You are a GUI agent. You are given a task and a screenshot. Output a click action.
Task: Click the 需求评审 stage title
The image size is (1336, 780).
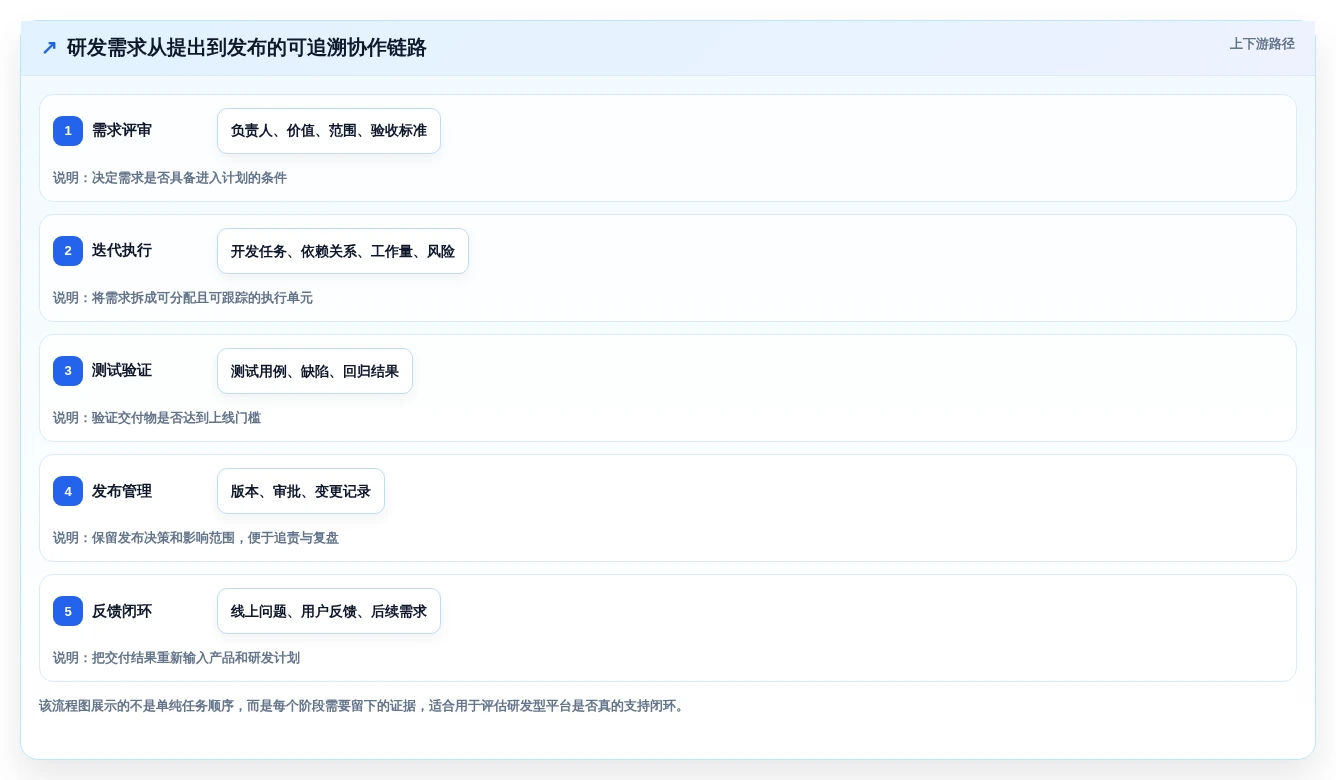click(x=122, y=131)
